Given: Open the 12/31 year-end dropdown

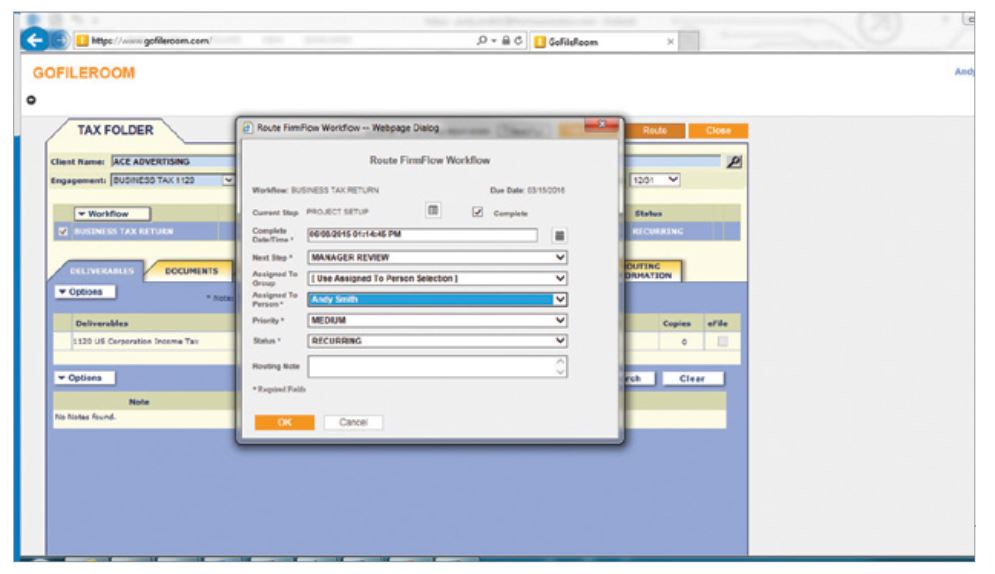Looking at the screenshot, I should [x=655, y=180].
